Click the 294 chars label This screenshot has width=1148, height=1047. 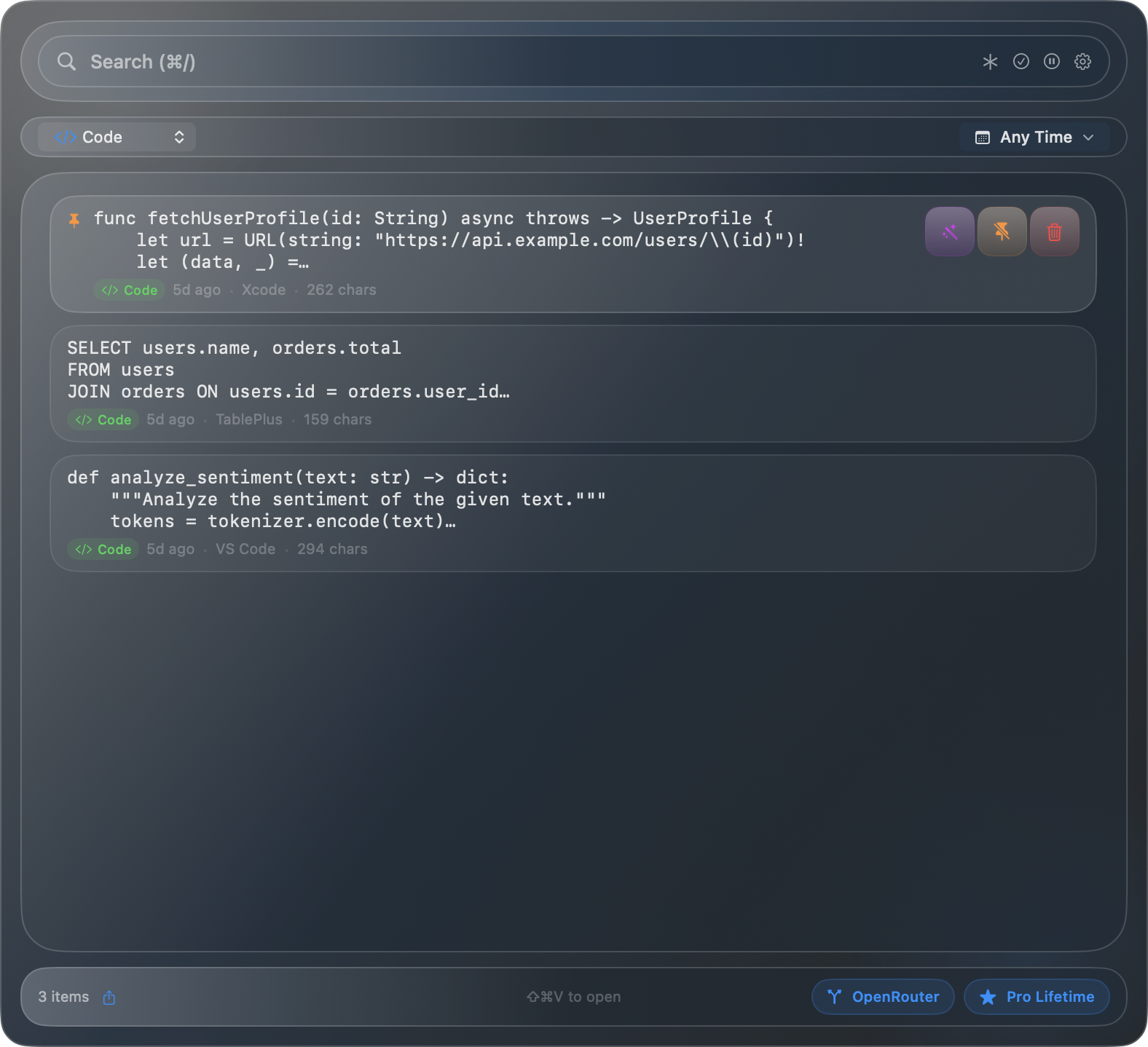tap(332, 549)
